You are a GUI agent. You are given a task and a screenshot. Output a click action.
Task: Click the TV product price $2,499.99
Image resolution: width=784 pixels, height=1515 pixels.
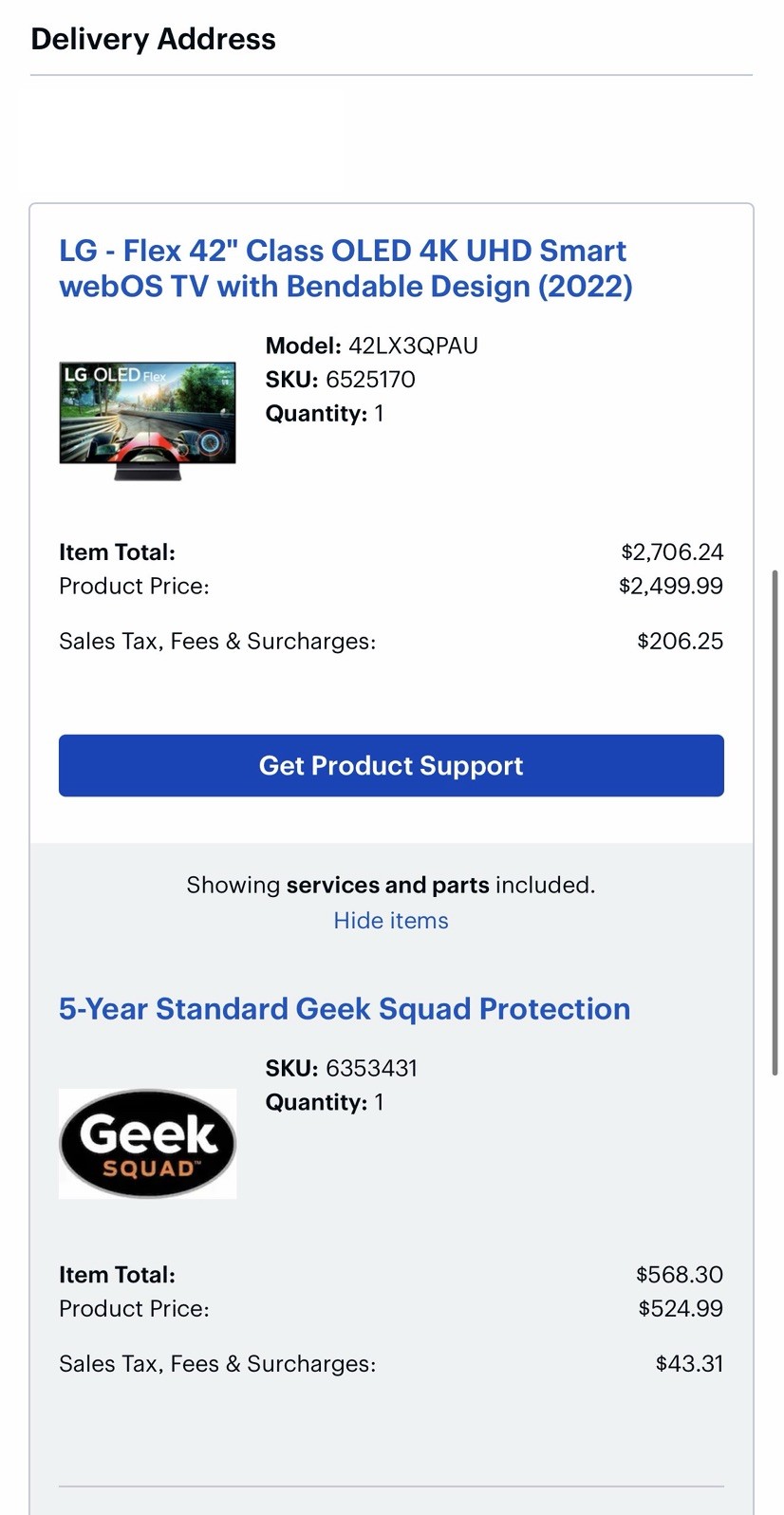pyautogui.click(x=670, y=586)
